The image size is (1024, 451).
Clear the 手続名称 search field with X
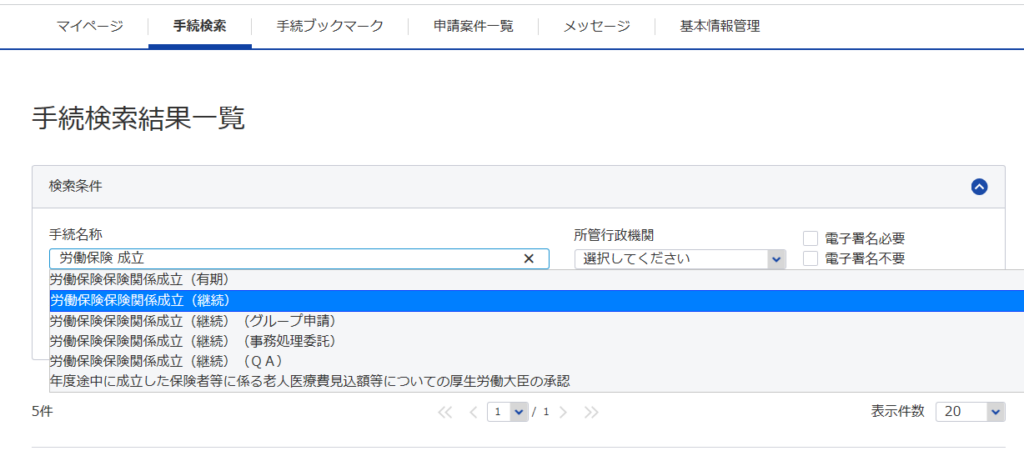point(529,259)
